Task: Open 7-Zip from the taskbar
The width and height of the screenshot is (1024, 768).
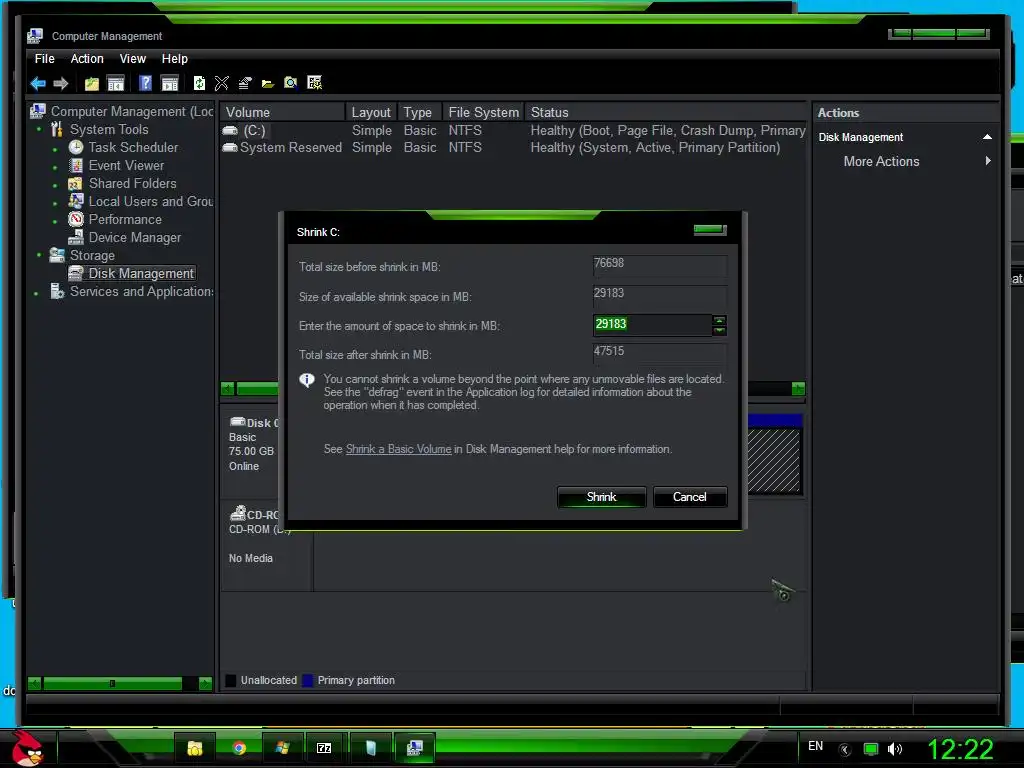Action: point(324,748)
